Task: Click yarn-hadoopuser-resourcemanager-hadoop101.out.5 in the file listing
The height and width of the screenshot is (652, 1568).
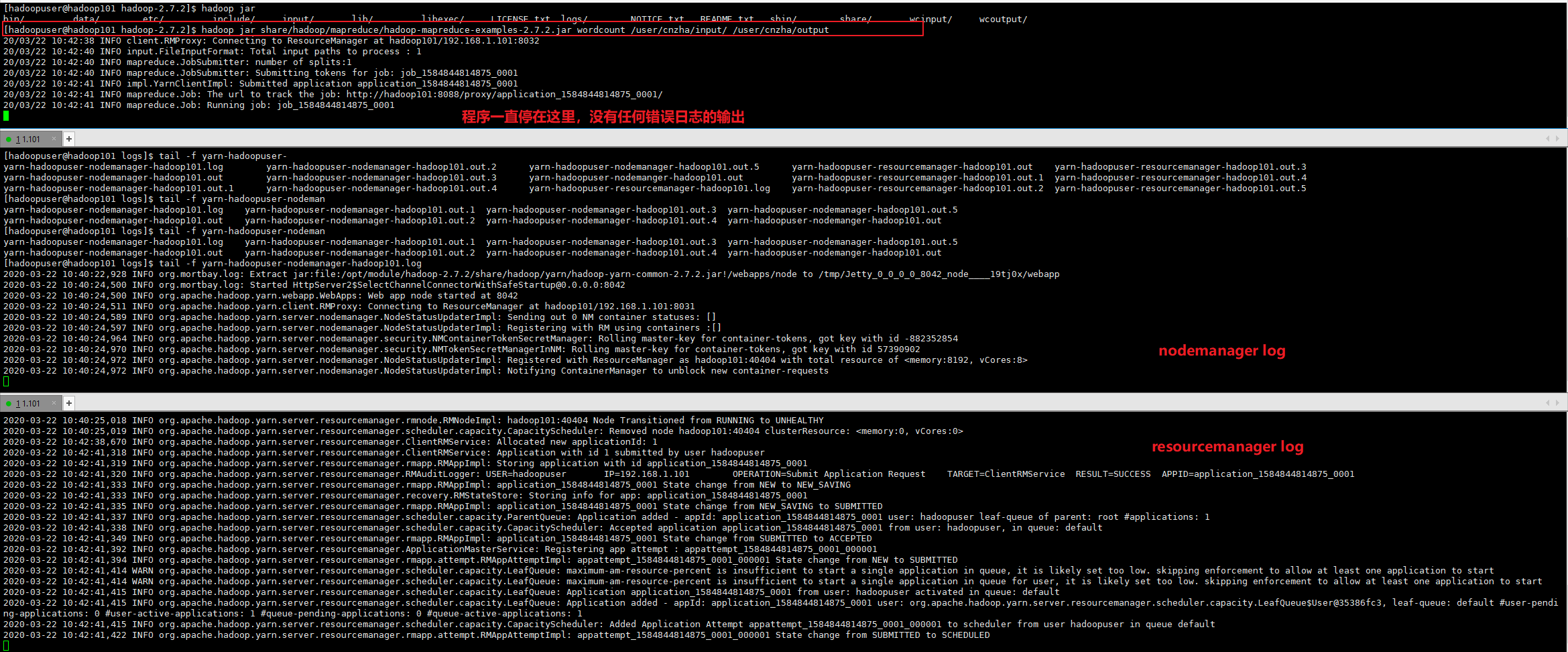Action: (x=1181, y=188)
